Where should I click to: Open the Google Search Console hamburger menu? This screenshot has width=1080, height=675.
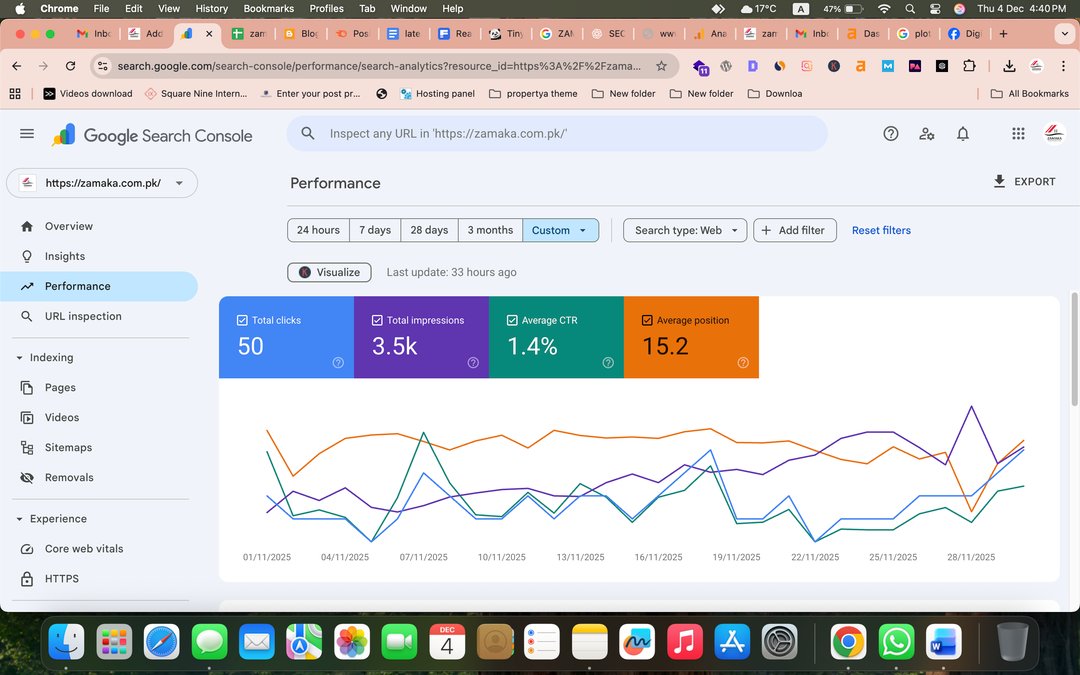tap(27, 134)
